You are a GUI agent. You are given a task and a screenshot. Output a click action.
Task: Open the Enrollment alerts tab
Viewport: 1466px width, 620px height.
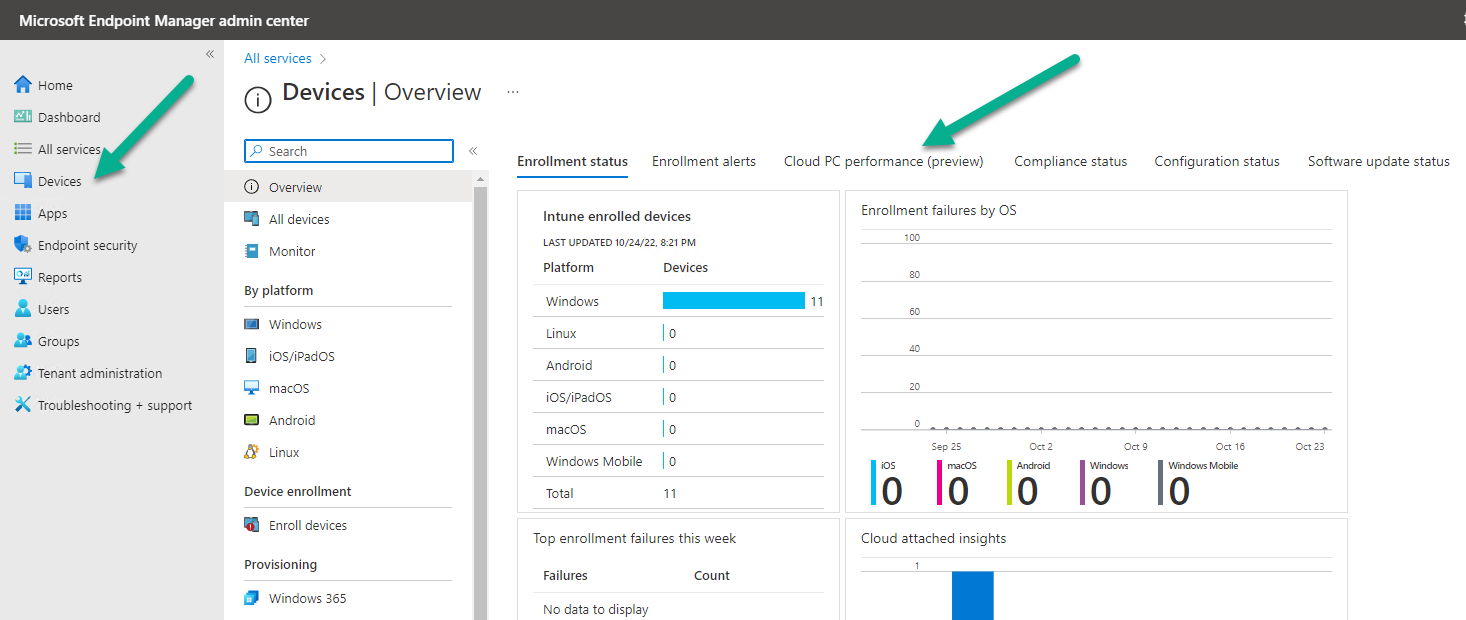coord(704,161)
